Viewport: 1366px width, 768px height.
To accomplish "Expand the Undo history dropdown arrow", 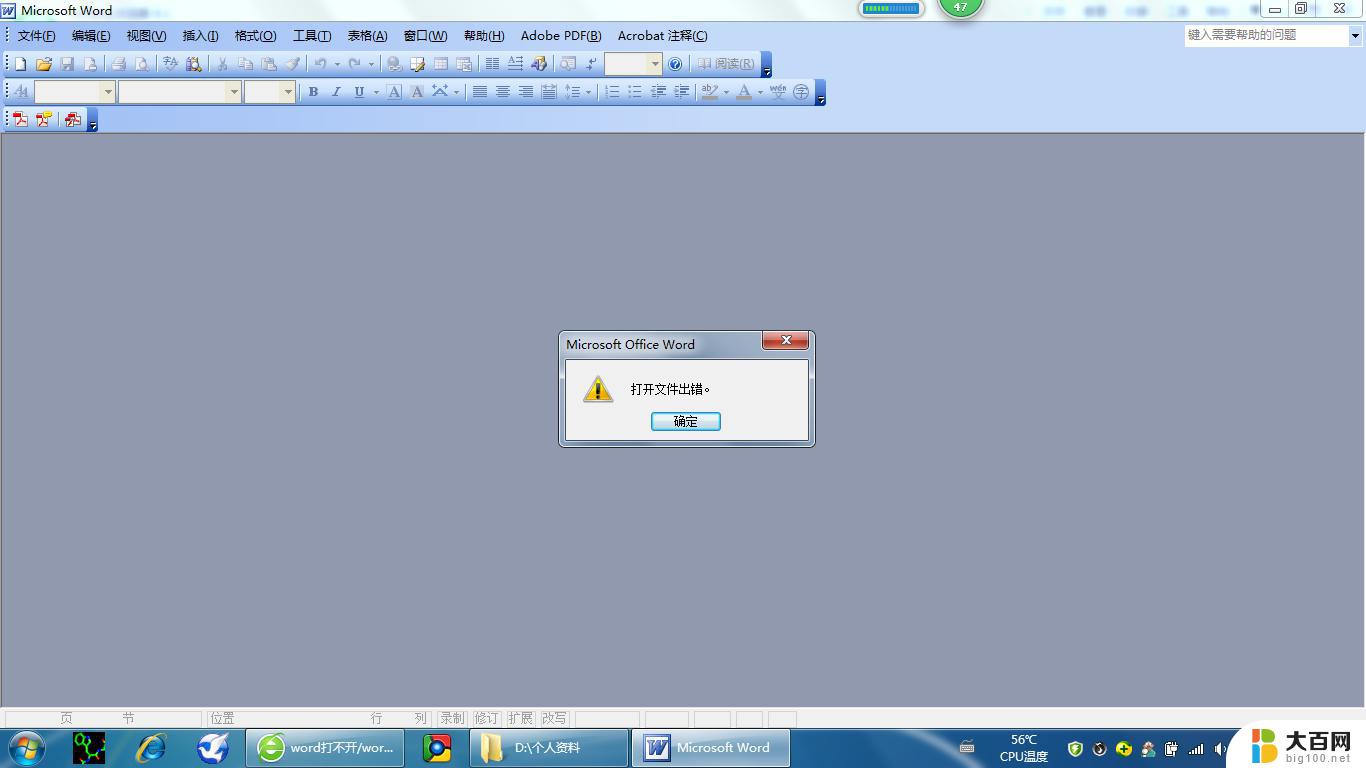I will coord(337,64).
